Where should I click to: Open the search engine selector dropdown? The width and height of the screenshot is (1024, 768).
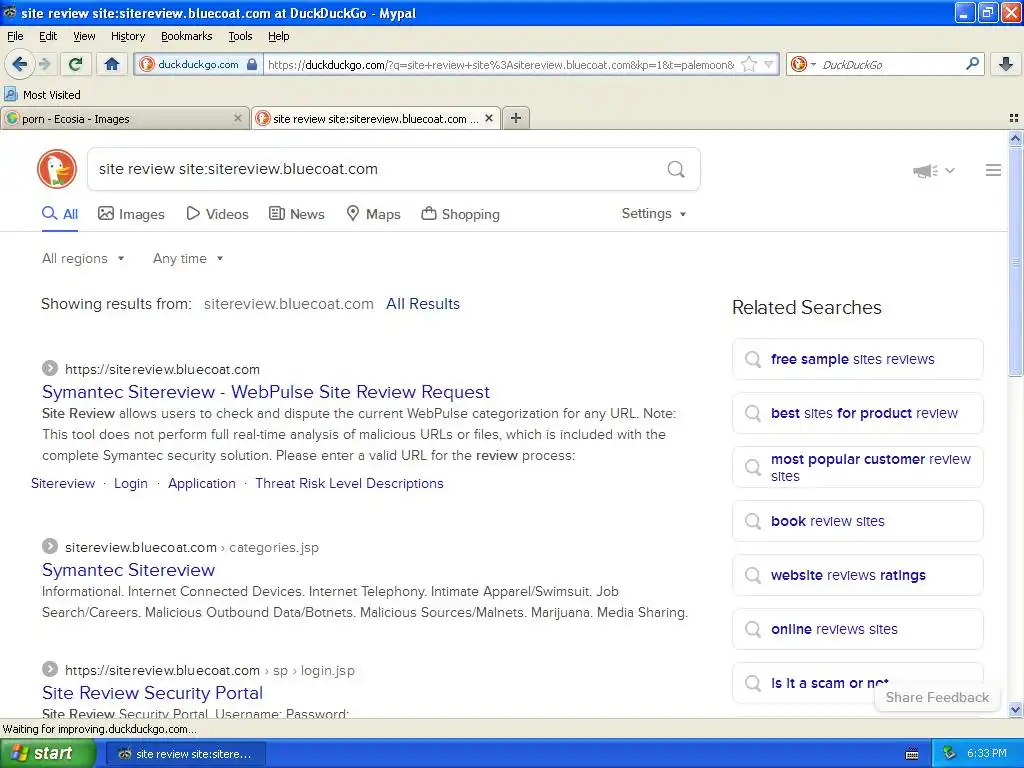tap(804, 64)
